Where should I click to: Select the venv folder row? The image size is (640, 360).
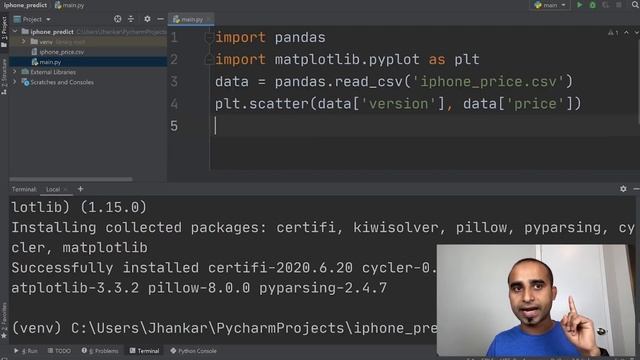point(88,42)
